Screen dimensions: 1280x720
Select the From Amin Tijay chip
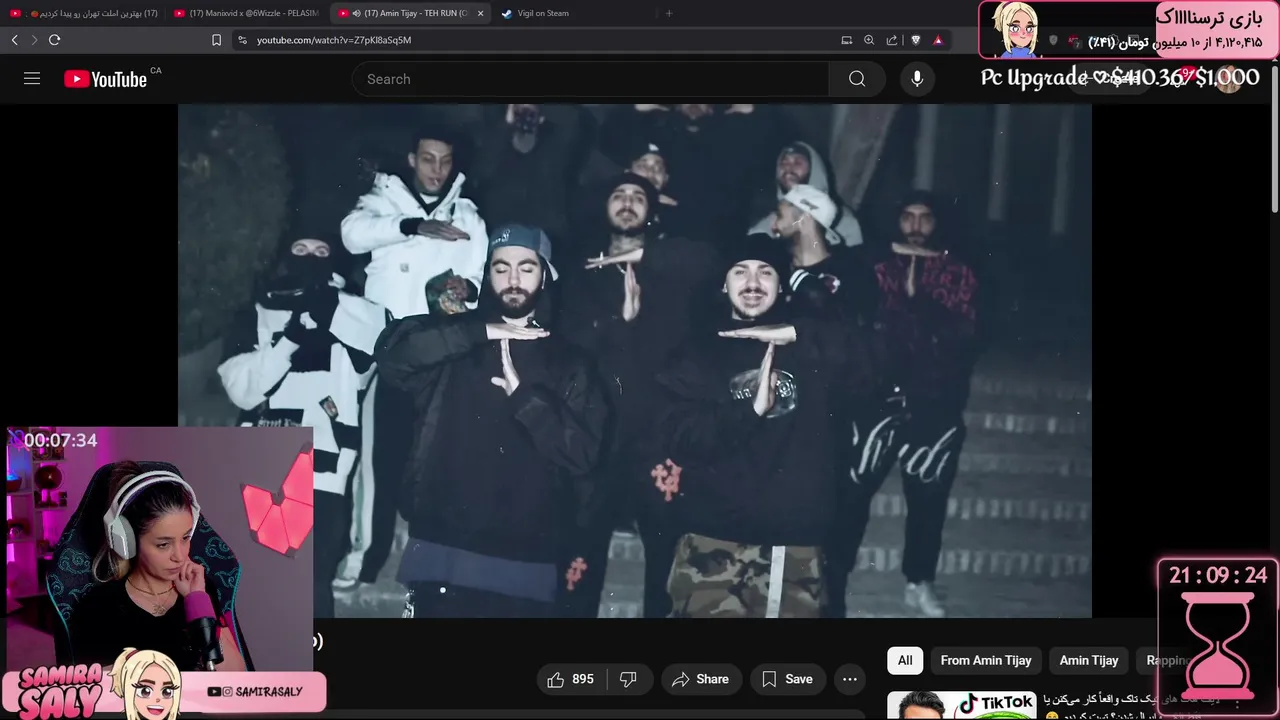coord(986,660)
